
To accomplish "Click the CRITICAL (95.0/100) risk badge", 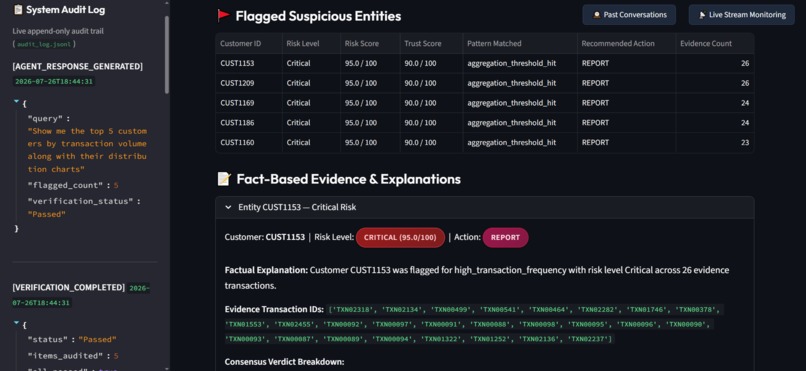I will click(x=400, y=237).
